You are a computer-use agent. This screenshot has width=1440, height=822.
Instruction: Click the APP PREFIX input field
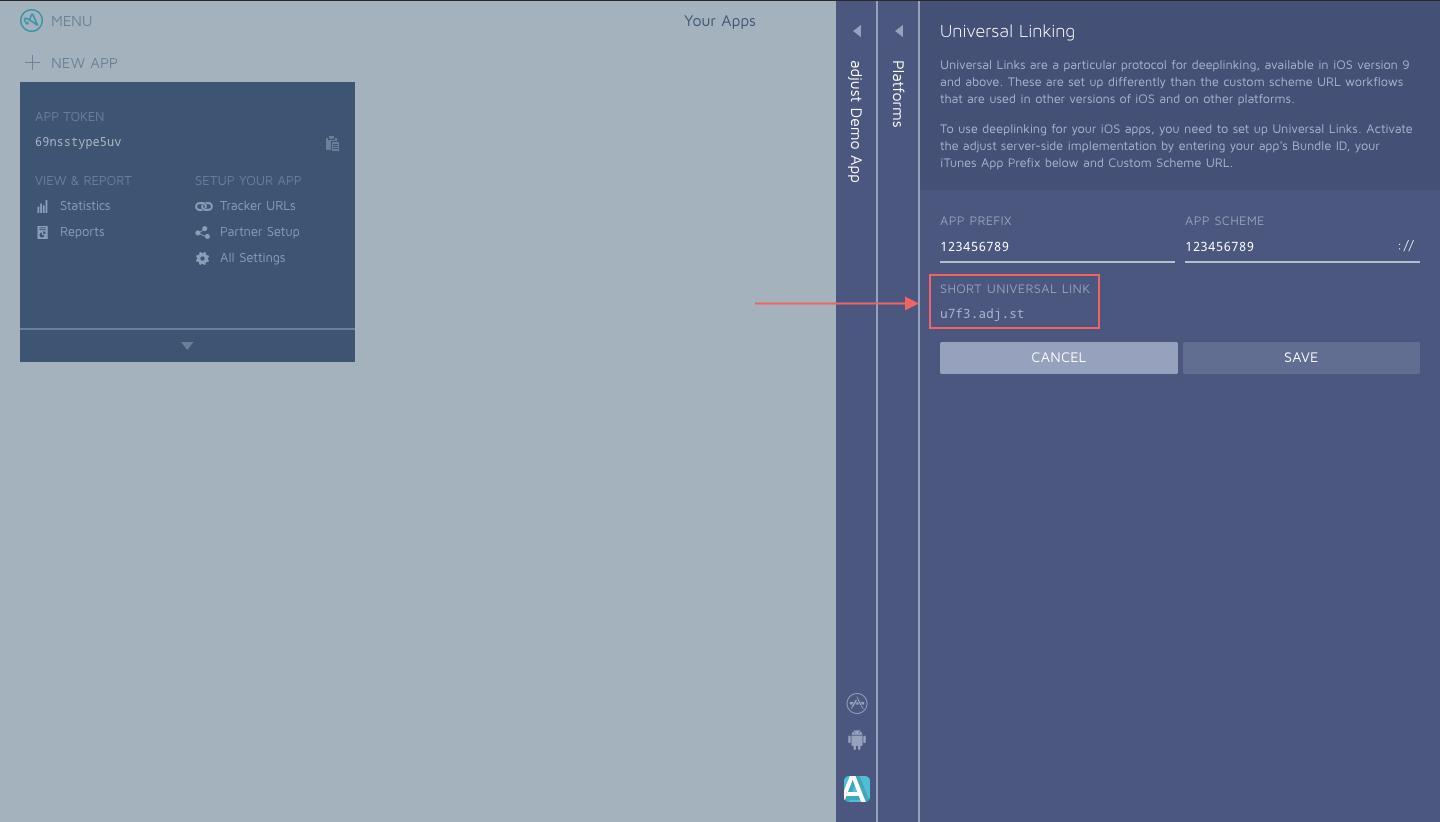(1056, 246)
